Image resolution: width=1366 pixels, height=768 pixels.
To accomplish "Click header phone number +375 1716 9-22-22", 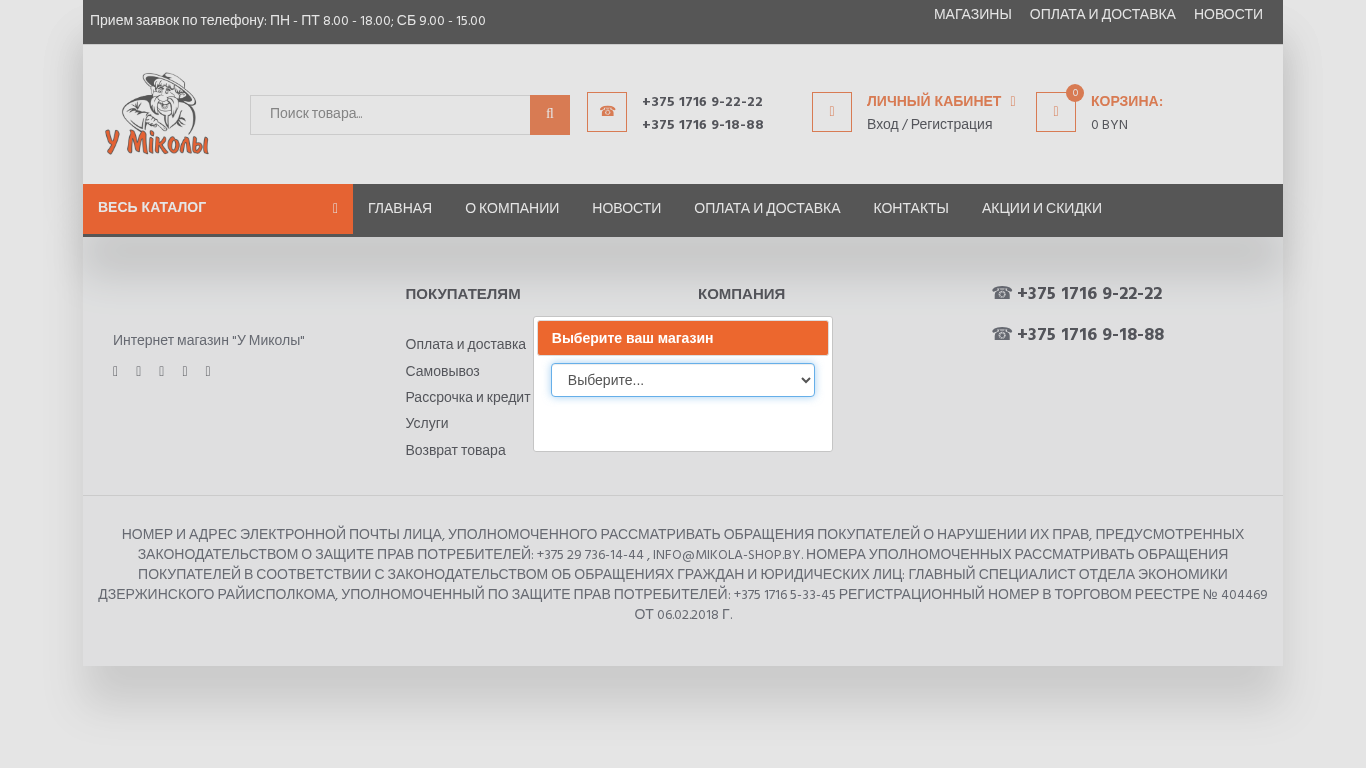I will (x=703, y=102).
